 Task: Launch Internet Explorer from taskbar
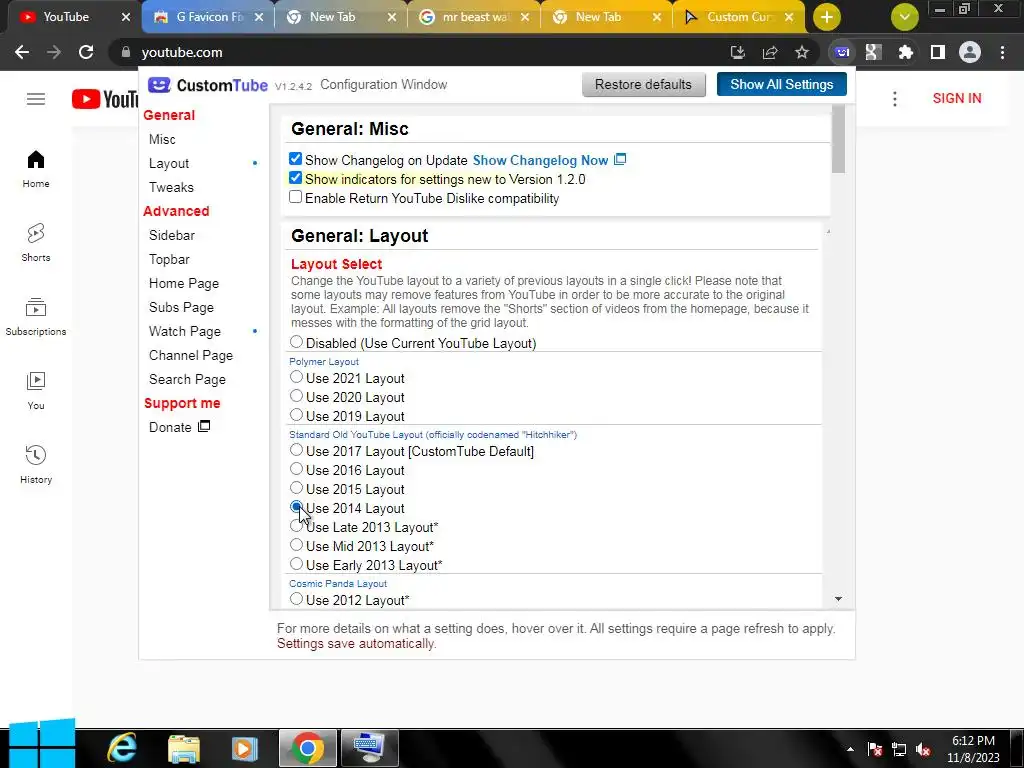[122, 748]
